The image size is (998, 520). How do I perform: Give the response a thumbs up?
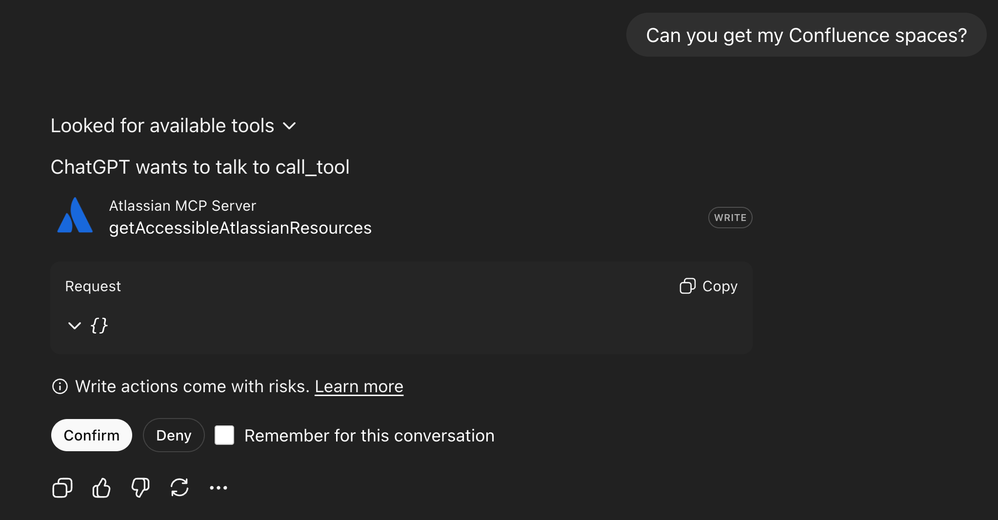point(101,487)
